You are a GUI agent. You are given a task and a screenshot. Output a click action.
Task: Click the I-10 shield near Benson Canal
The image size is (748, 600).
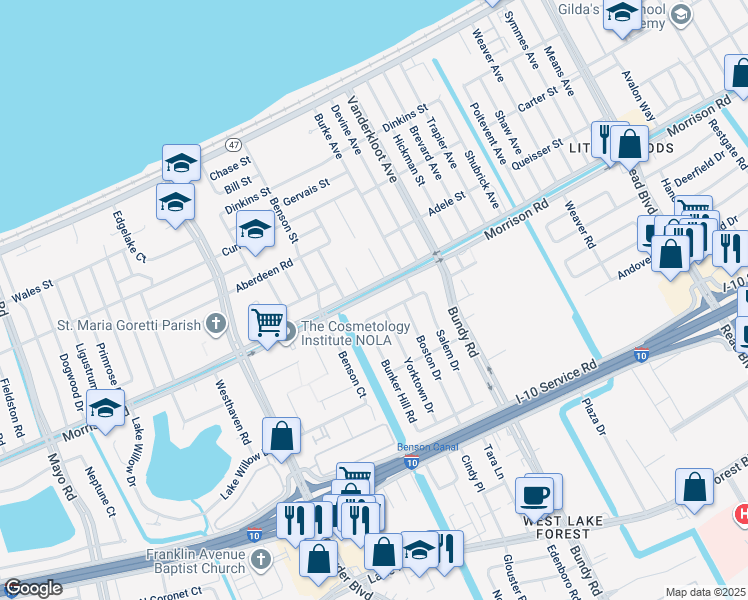[411, 462]
